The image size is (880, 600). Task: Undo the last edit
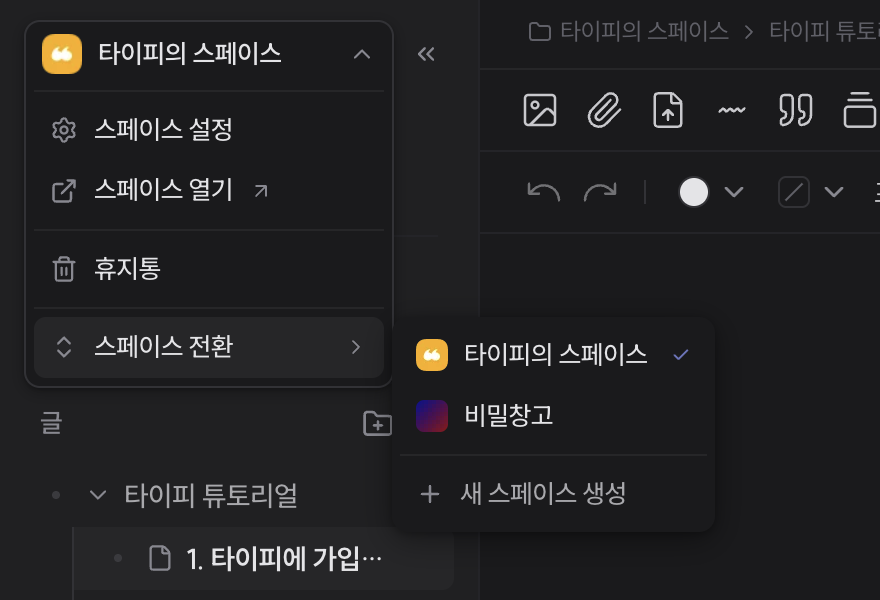[x=543, y=192]
